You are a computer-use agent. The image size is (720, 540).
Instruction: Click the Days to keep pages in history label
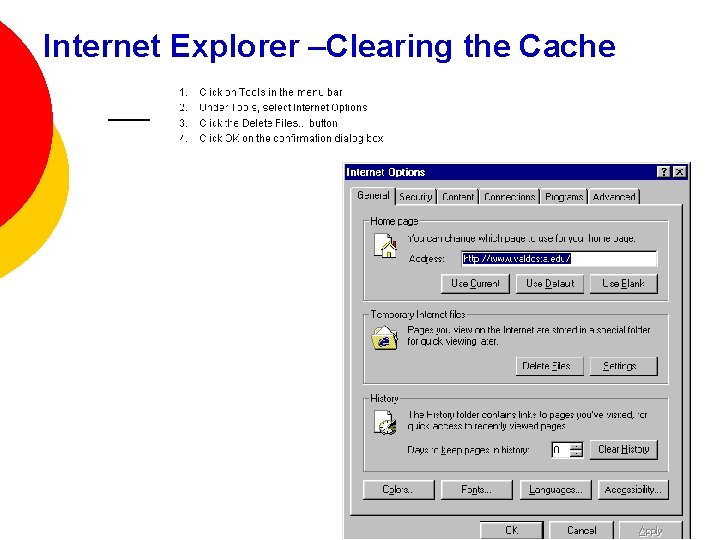coord(468,450)
